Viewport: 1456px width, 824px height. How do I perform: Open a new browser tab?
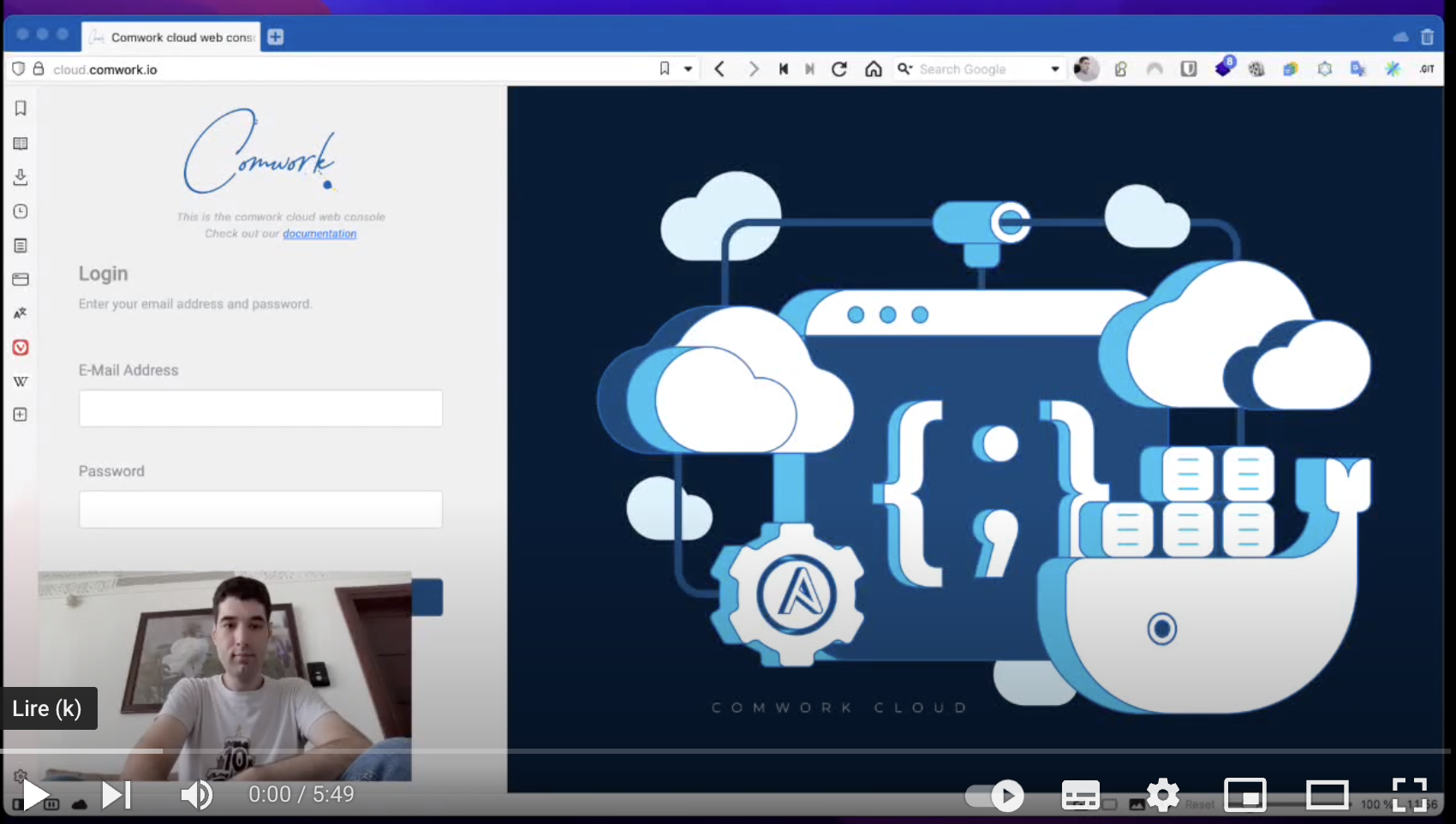click(x=275, y=37)
